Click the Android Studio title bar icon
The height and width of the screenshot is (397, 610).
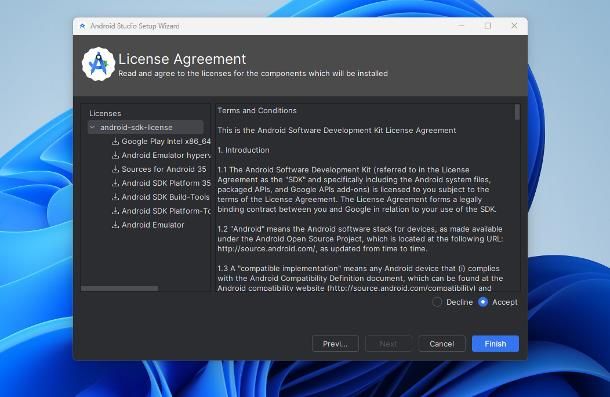click(x=82, y=26)
